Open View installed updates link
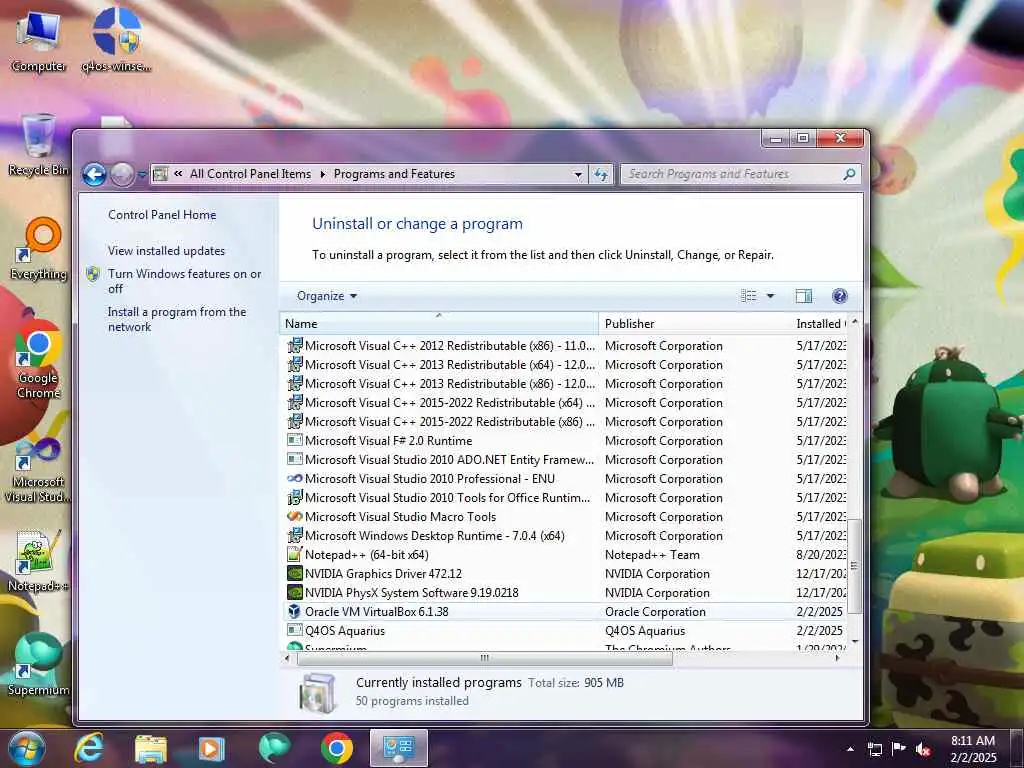The width and height of the screenshot is (1024, 768). [166, 251]
